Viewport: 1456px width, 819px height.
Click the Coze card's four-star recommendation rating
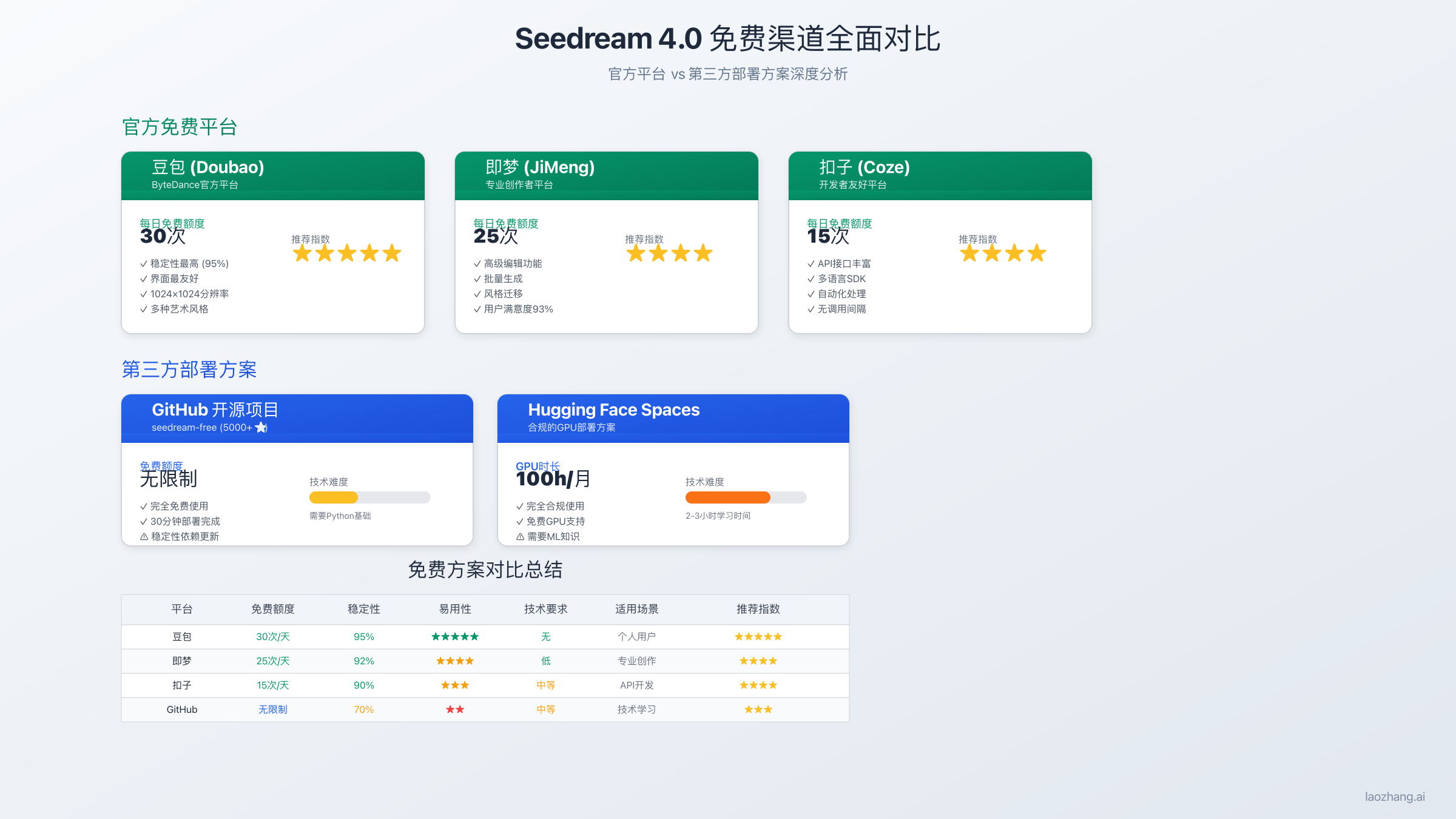(x=1003, y=253)
